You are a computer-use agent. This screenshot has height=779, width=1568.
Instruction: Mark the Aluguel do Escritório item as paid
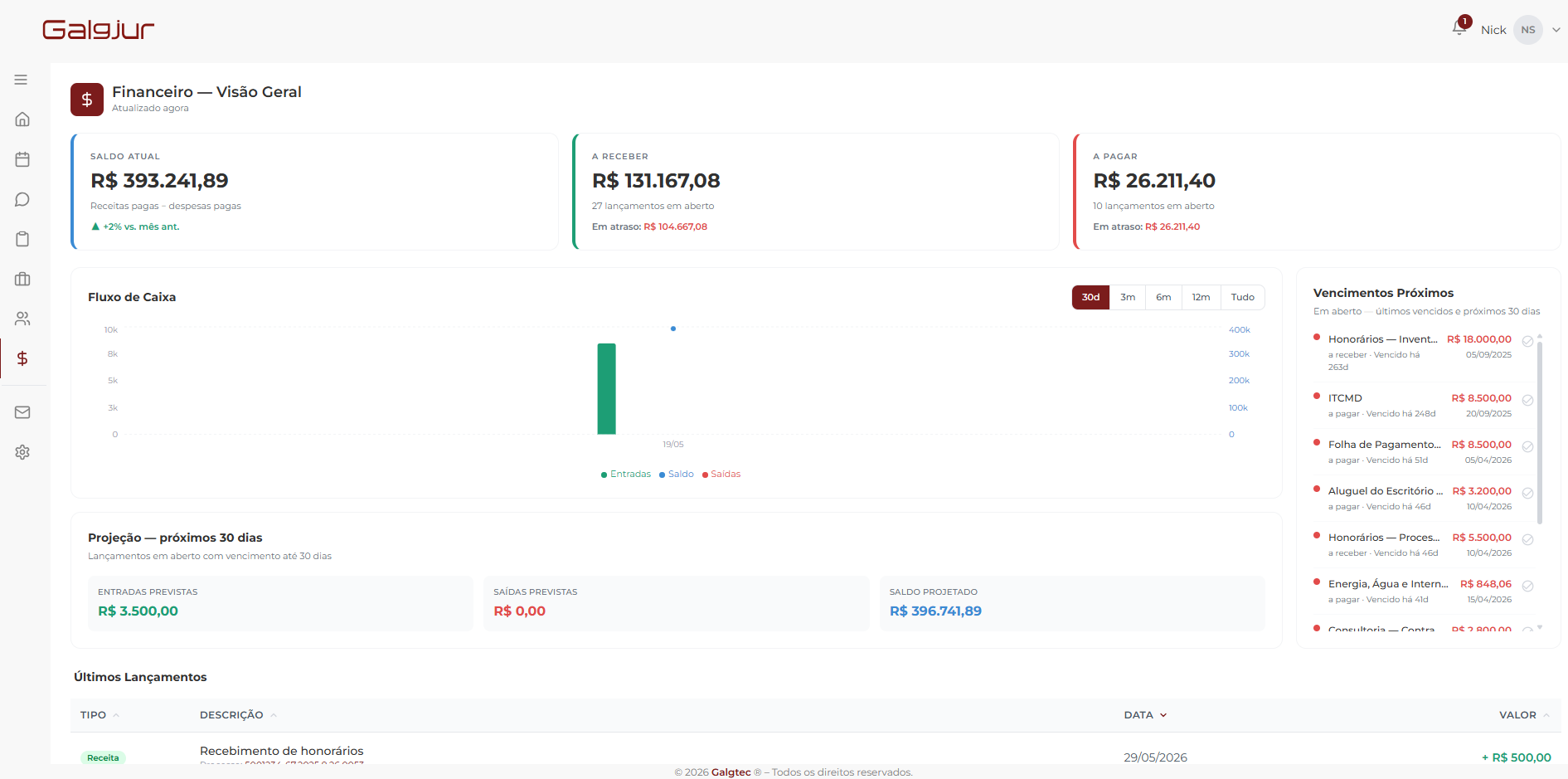tap(1527, 493)
